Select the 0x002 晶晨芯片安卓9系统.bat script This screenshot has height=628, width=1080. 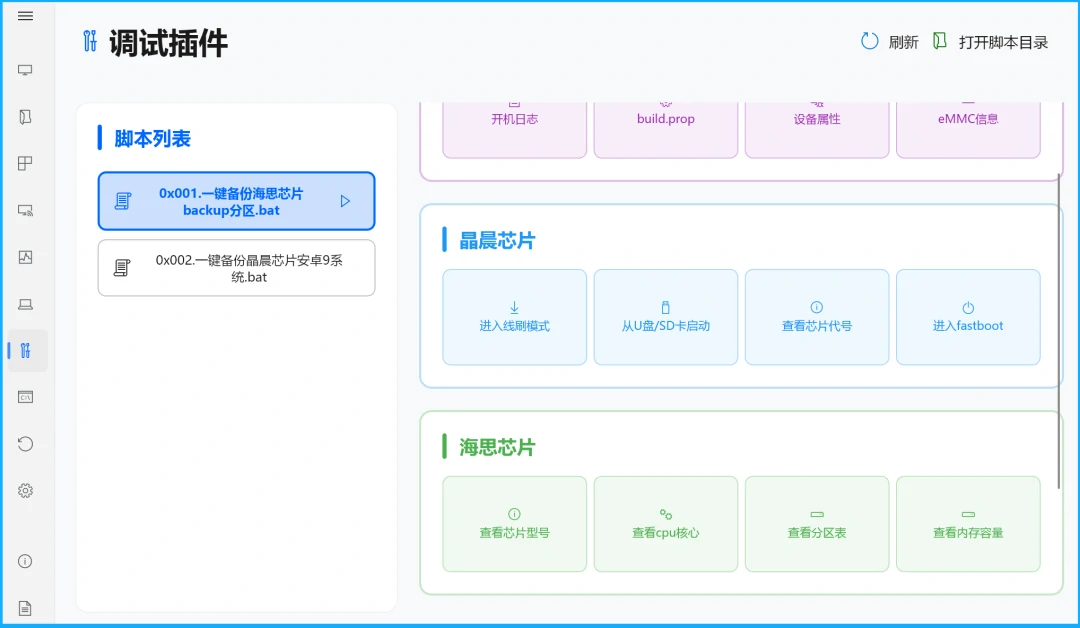tap(236, 268)
